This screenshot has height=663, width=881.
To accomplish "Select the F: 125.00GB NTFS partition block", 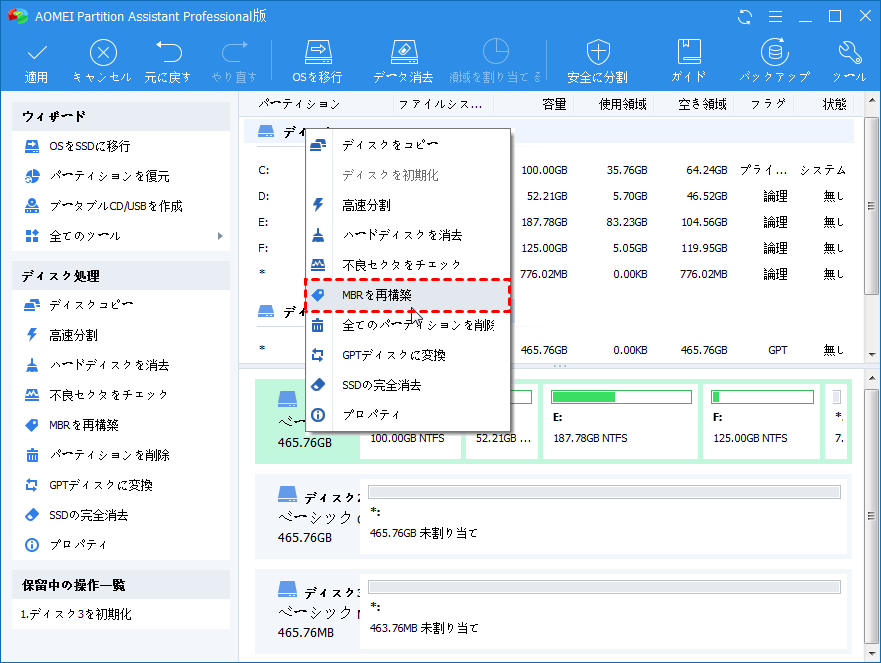I will [x=762, y=421].
